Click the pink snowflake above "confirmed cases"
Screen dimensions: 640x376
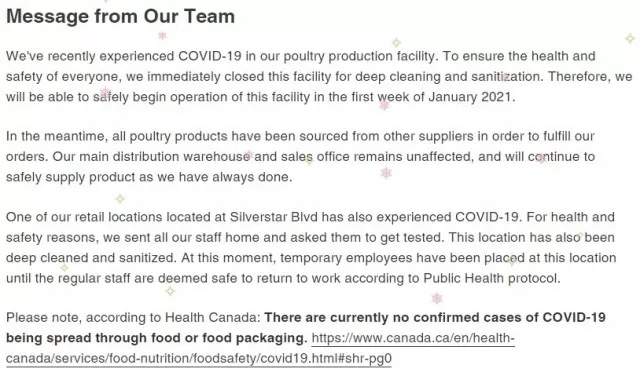tap(437, 298)
